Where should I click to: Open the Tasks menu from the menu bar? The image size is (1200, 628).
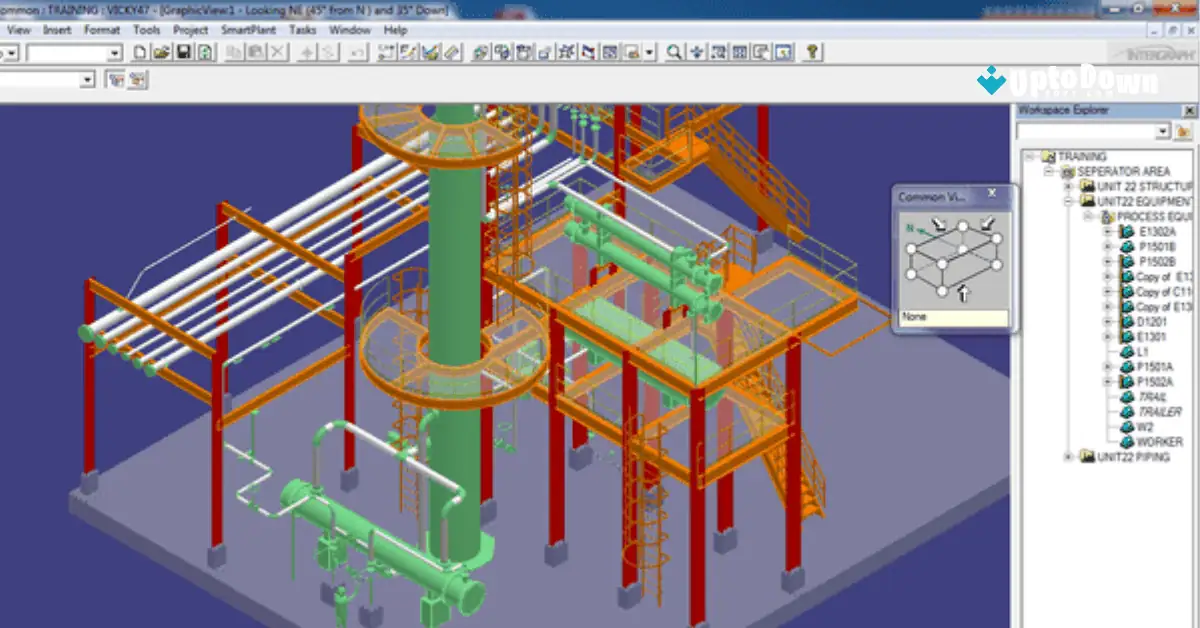tap(304, 30)
